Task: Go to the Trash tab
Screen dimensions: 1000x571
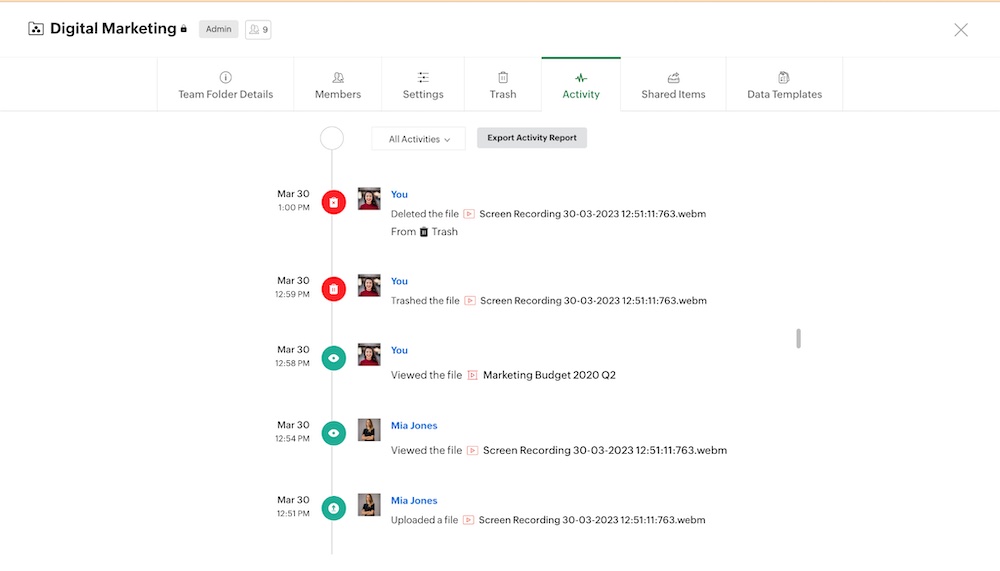Action: (503, 85)
